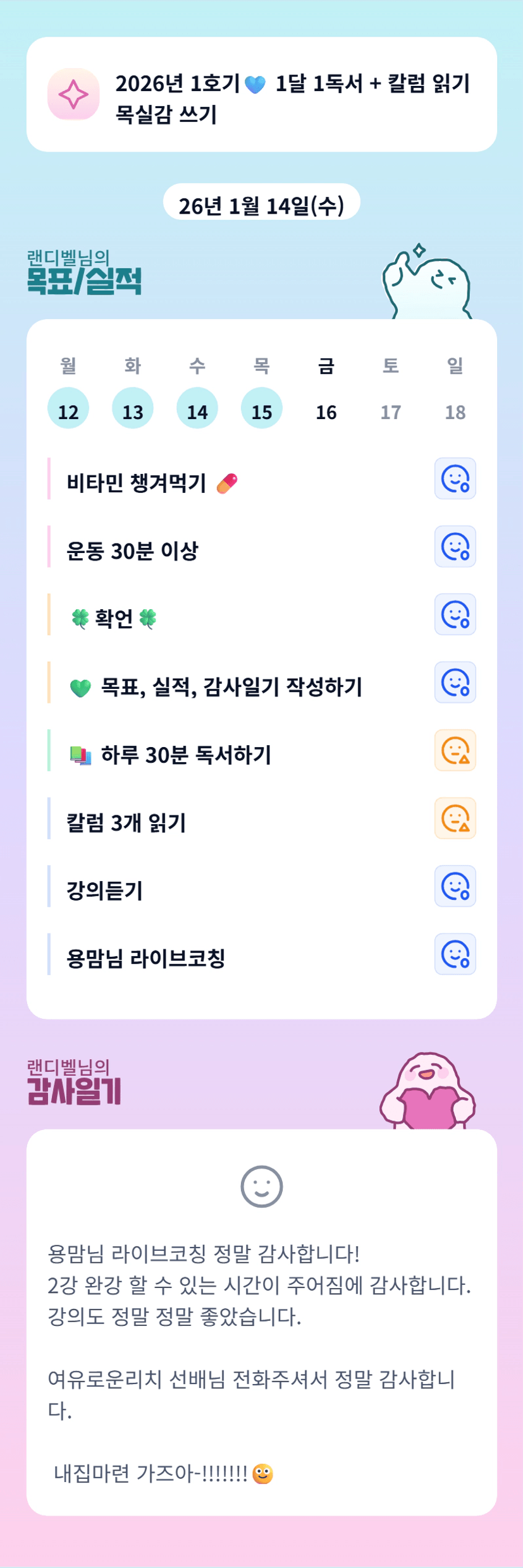Click the 26년 1월 14일(수) date pill
The image size is (523, 1568).
coord(261,205)
